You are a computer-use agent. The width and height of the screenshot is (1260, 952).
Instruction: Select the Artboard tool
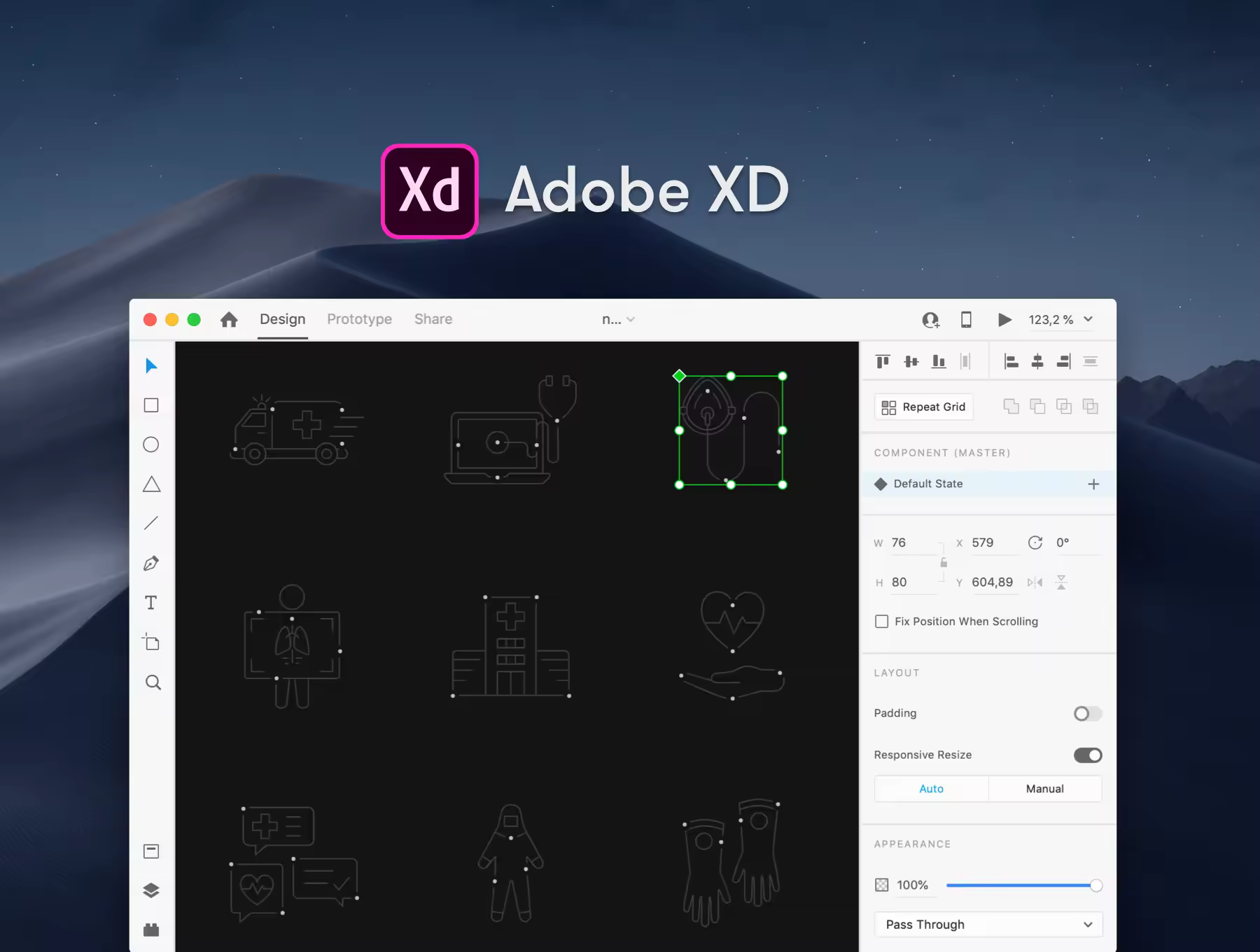(x=151, y=642)
